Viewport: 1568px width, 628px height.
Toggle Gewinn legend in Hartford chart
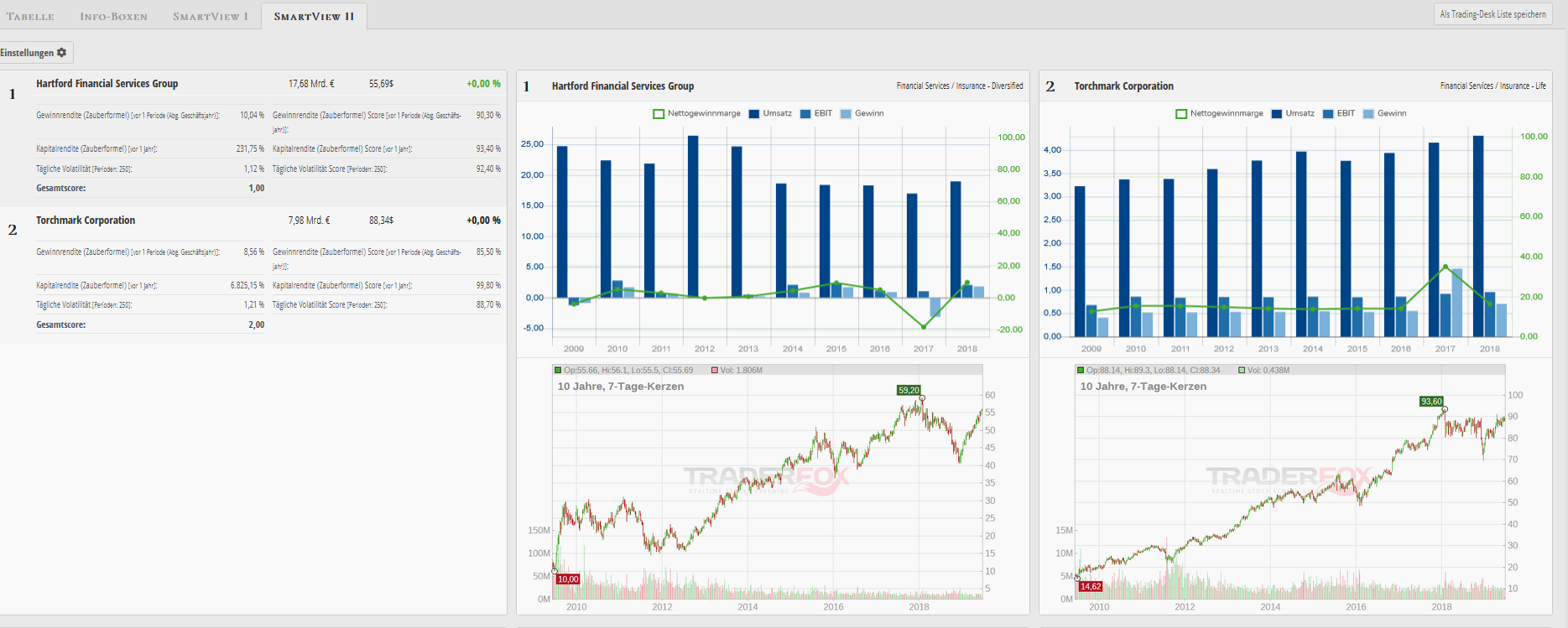click(862, 113)
